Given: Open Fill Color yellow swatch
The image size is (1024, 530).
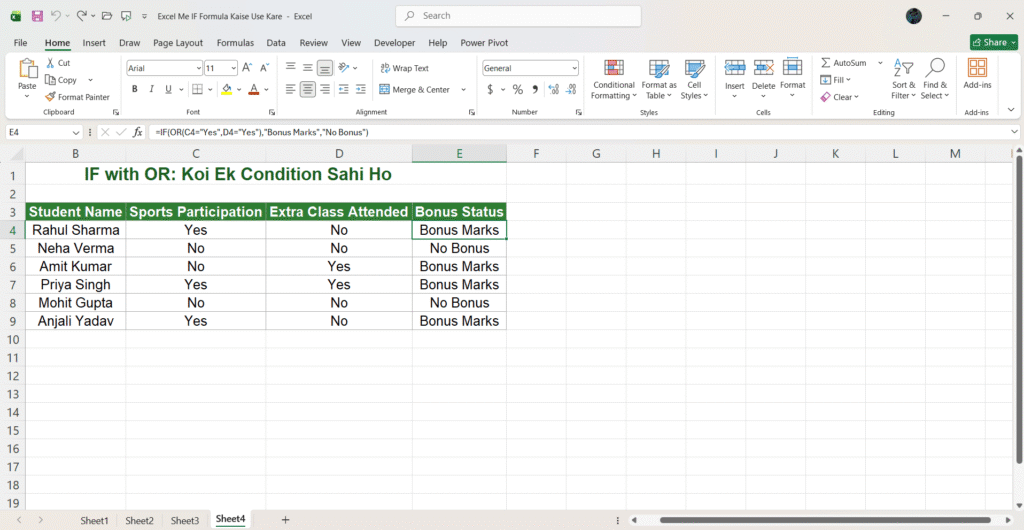Looking at the screenshot, I should (x=227, y=89).
